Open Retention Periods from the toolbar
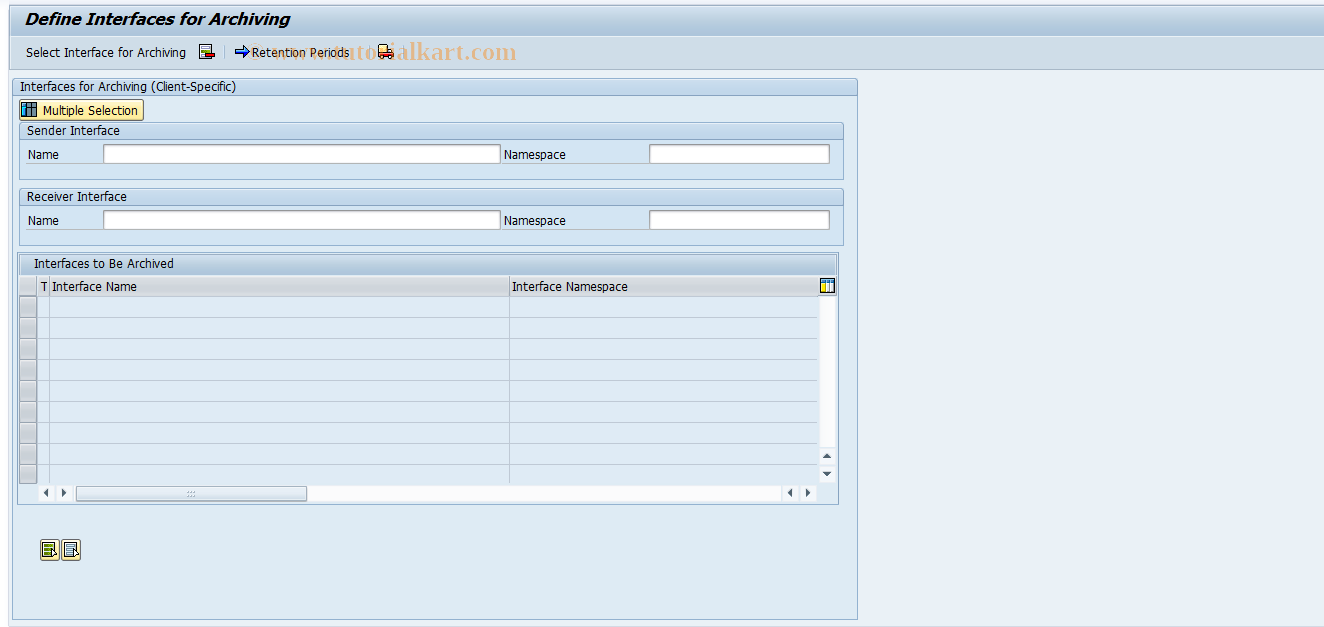Viewport: 1324px width, 627px height. [x=292, y=52]
